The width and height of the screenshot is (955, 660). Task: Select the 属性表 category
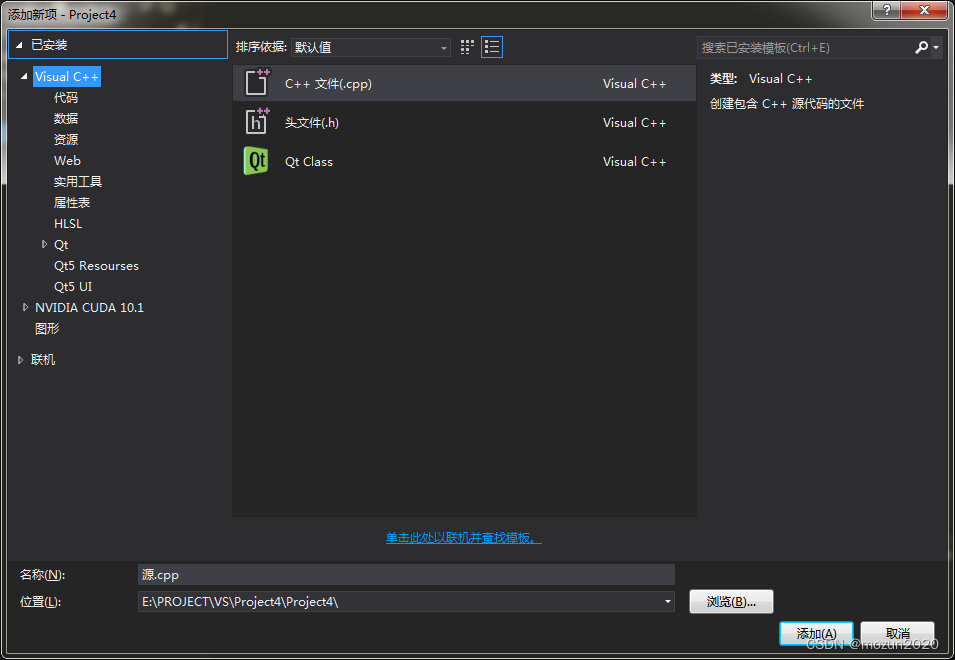[x=72, y=202]
